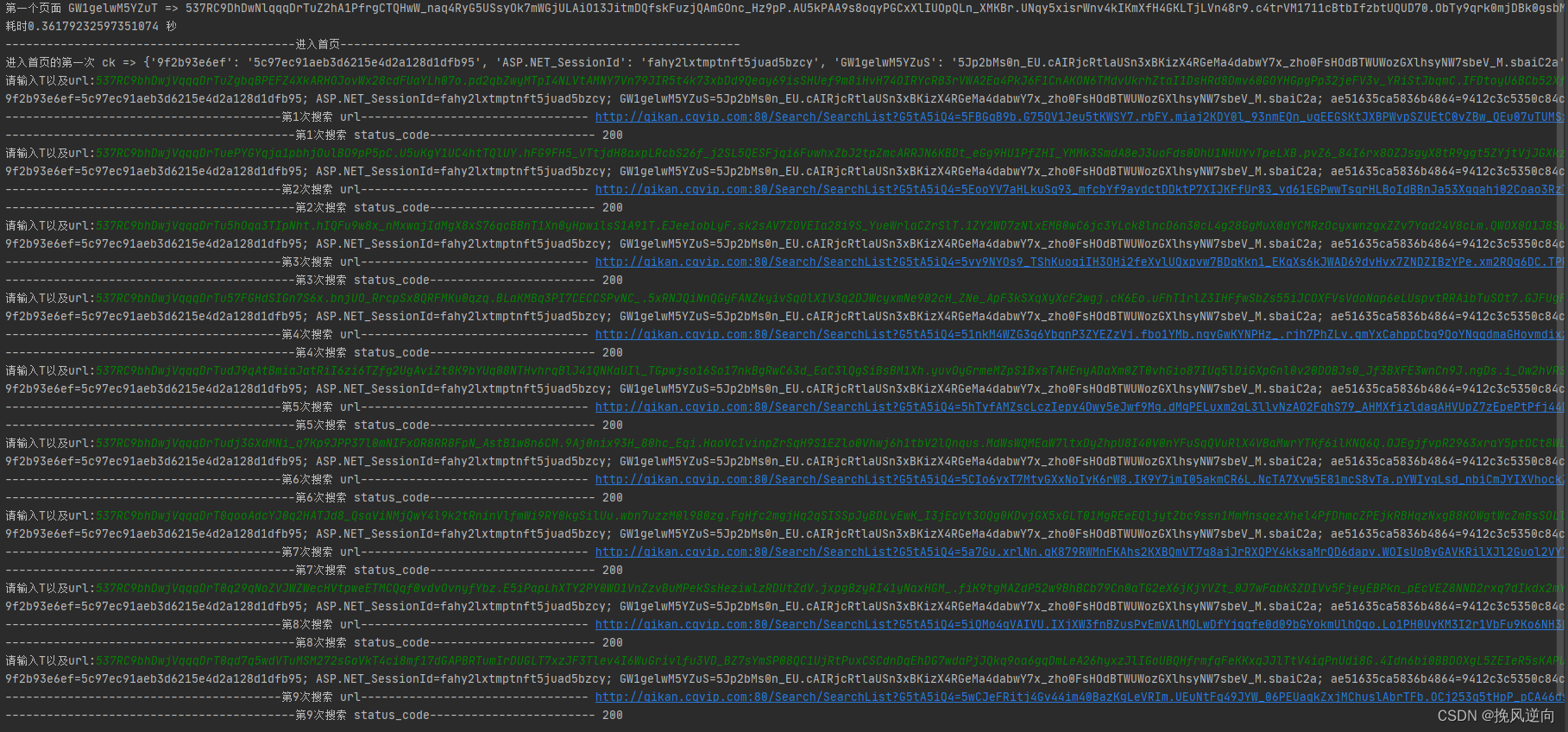Click green text containing 'DrT0q29qNoZVJWZWecHVtpwe'
Screen dimensions: 1568x732
tap(828, 589)
